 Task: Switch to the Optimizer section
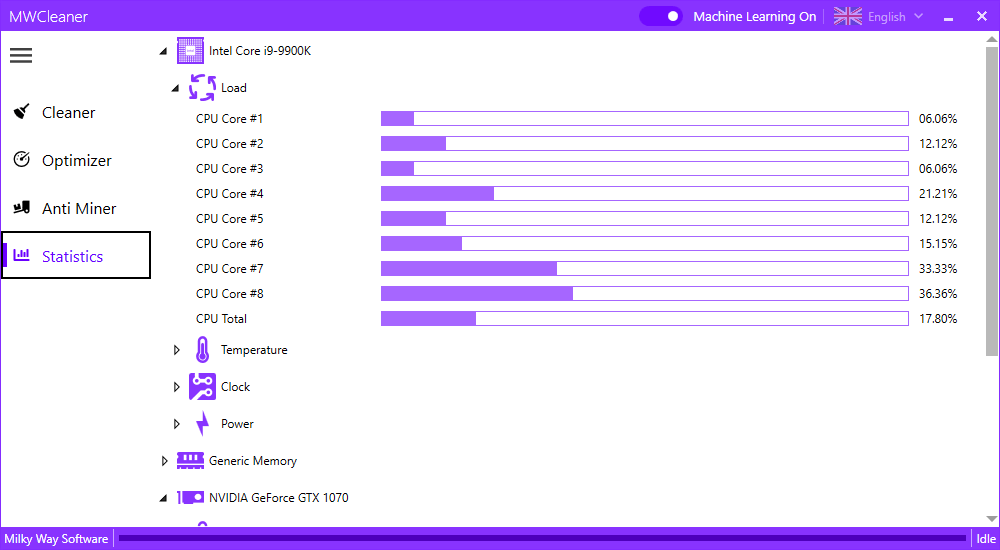(x=75, y=160)
